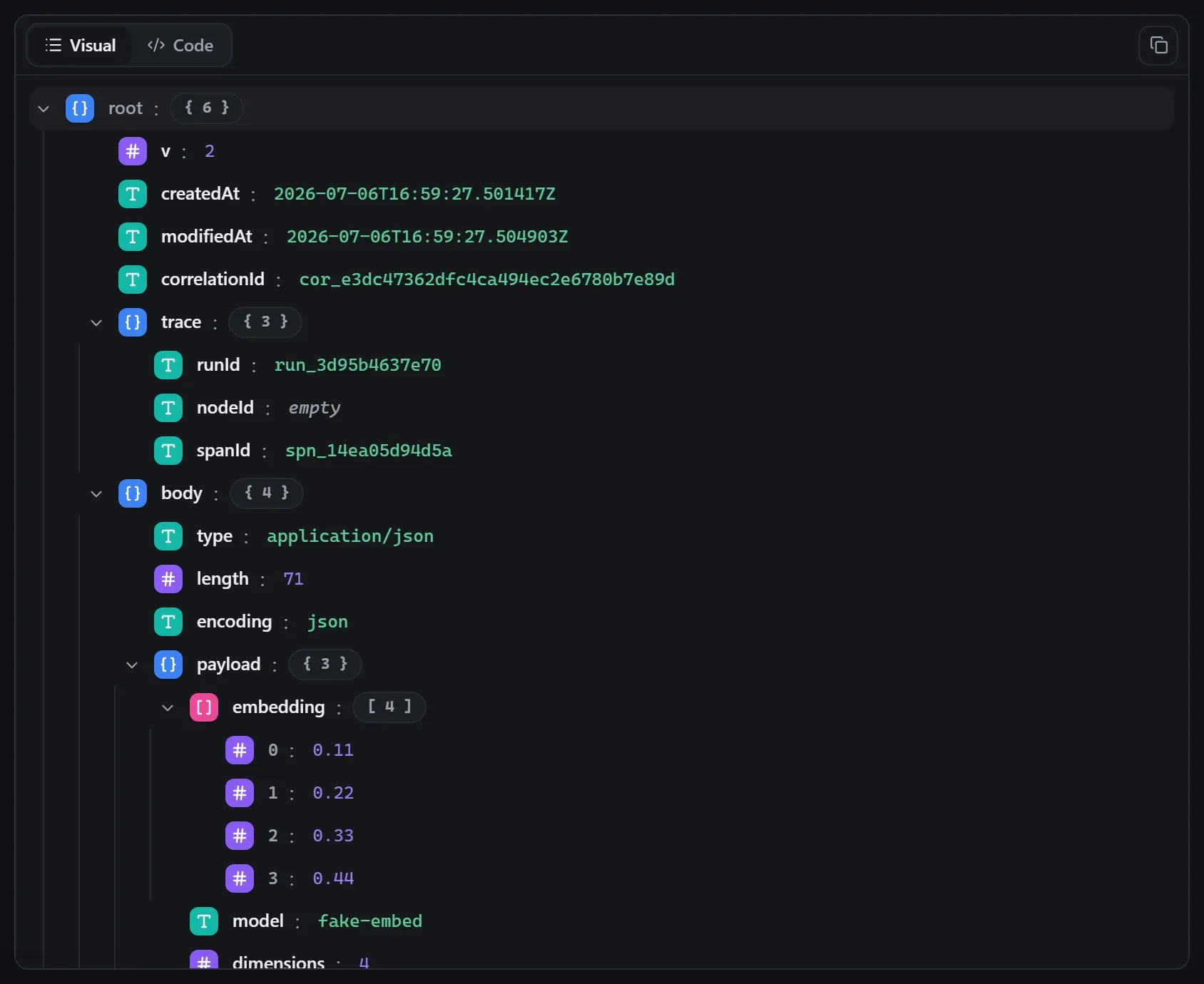The width and height of the screenshot is (1204, 984).
Task: Click the trace { 3 } count badge
Action: (265, 322)
